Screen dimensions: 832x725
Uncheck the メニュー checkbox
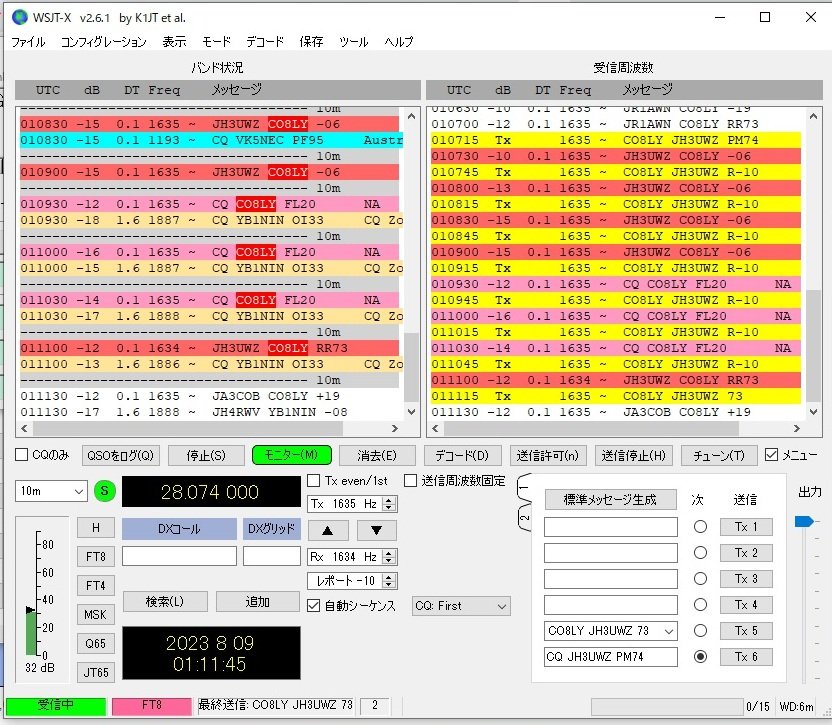tap(772, 455)
